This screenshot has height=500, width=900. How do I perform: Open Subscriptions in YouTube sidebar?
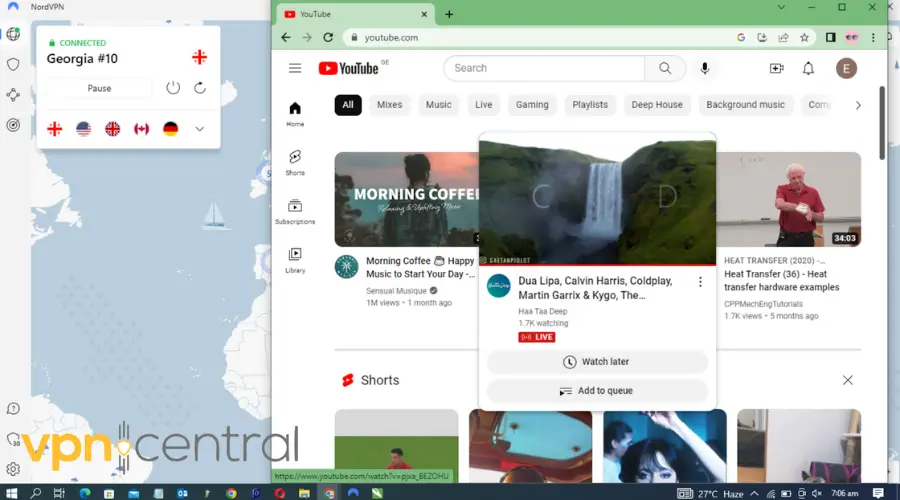[295, 211]
